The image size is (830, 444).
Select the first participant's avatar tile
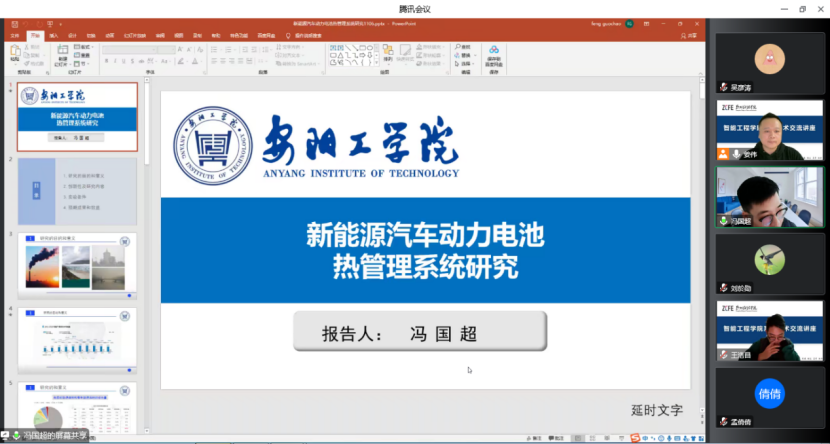(x=770, y=64)
